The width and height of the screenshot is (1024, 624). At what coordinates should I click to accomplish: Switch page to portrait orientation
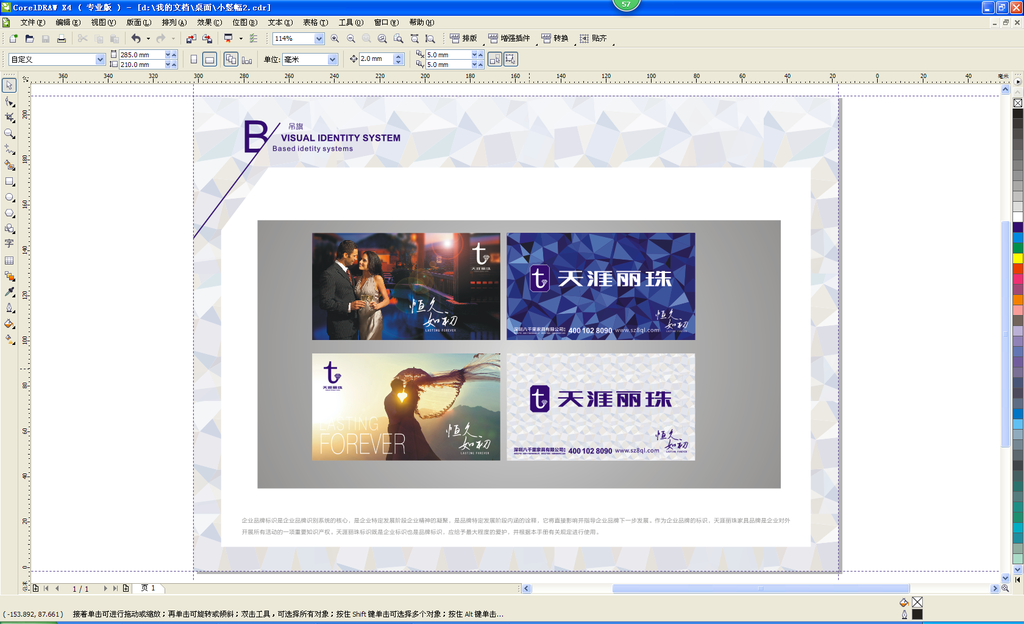pos(193,59)
